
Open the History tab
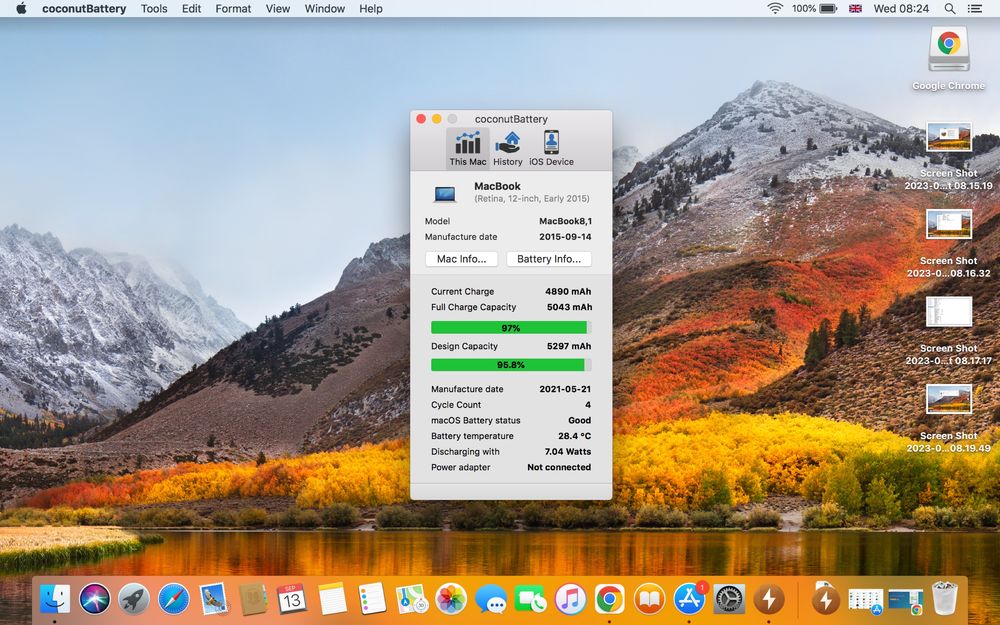click(508, 148)
